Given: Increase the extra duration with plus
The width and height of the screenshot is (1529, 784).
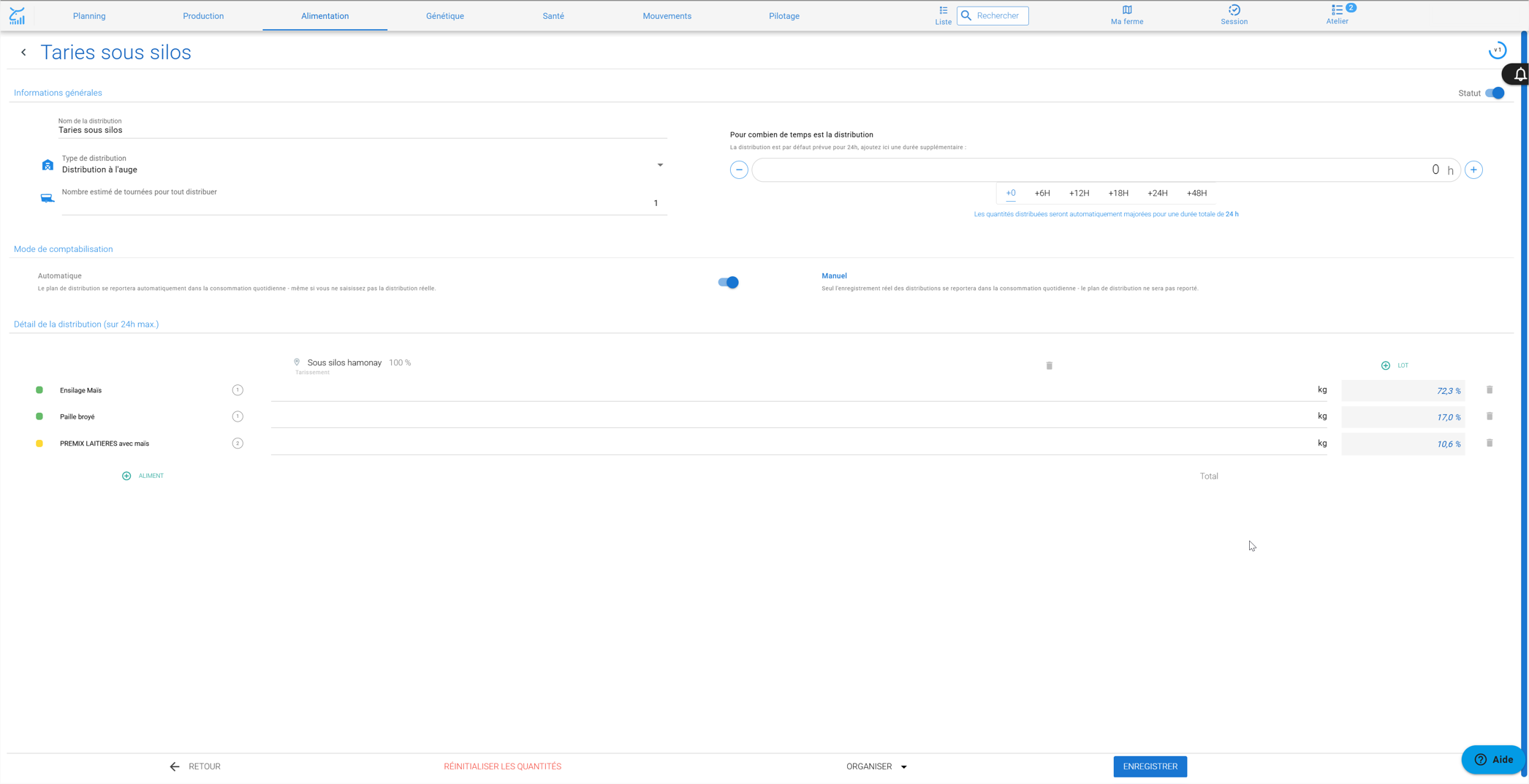Looking at the screenshot, I should tap(1473, 170).
